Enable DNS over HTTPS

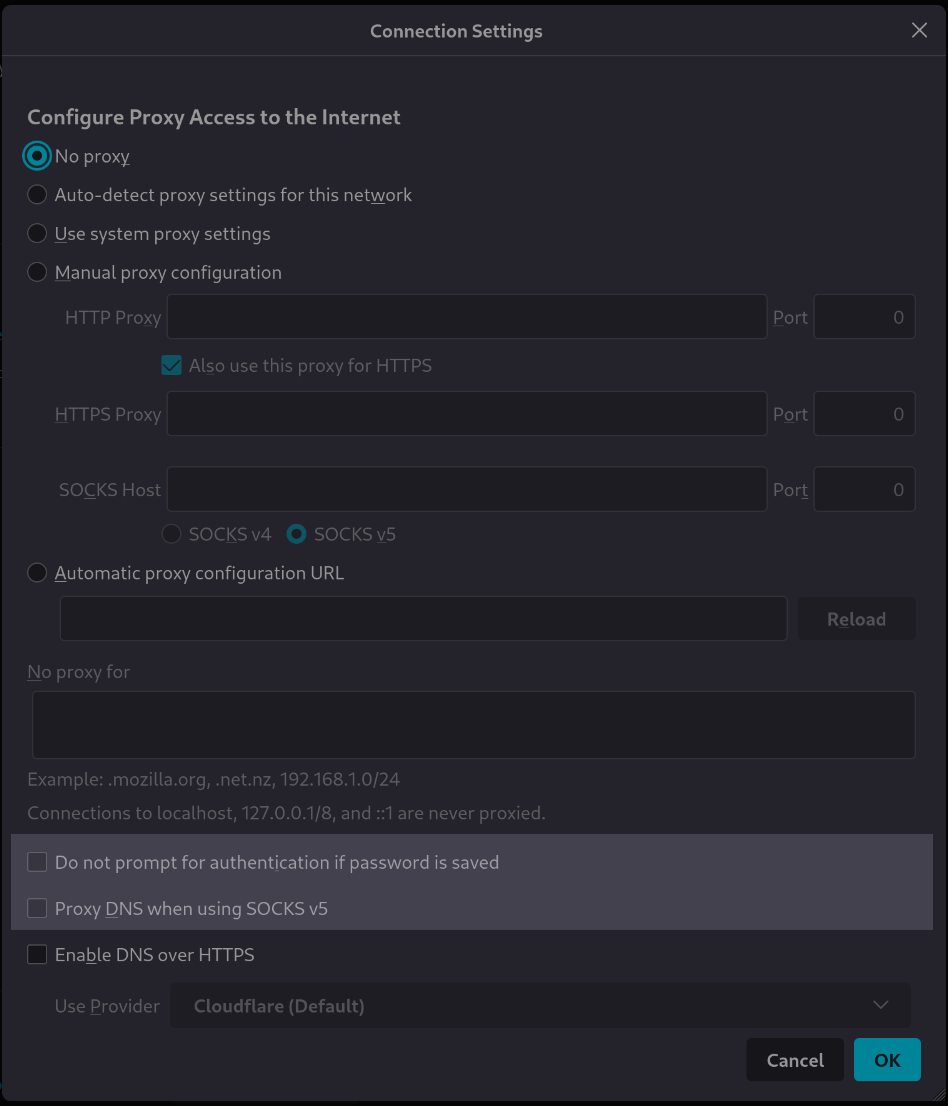[37, 954]
